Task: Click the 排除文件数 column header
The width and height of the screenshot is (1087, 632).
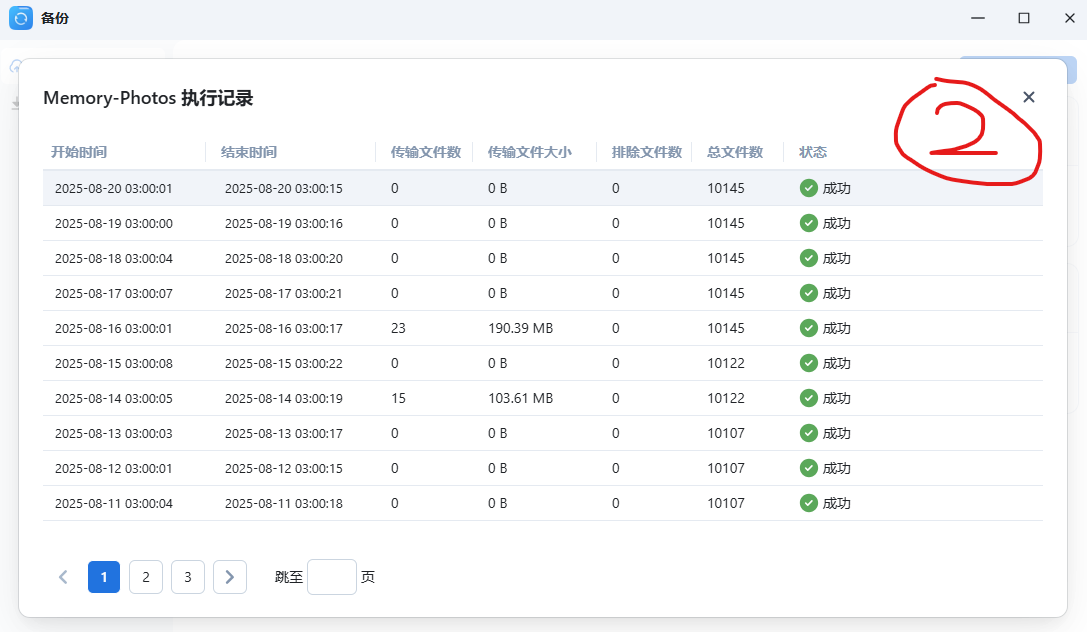Action: (x=647, y=152)
